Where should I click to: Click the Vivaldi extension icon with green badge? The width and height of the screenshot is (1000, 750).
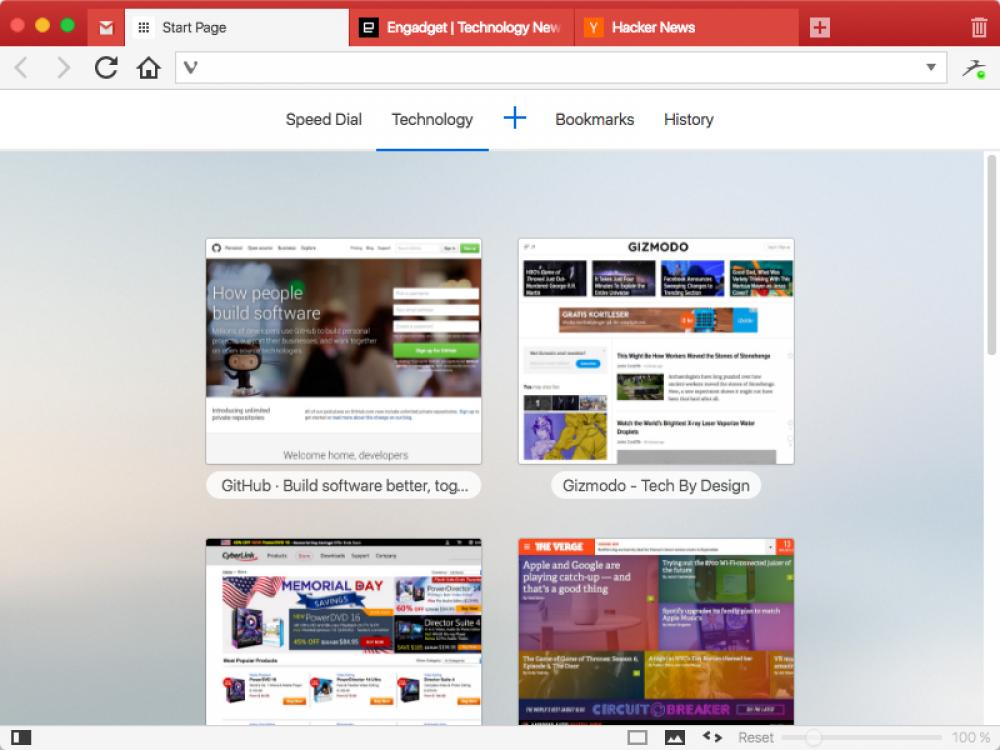point(973,68)
